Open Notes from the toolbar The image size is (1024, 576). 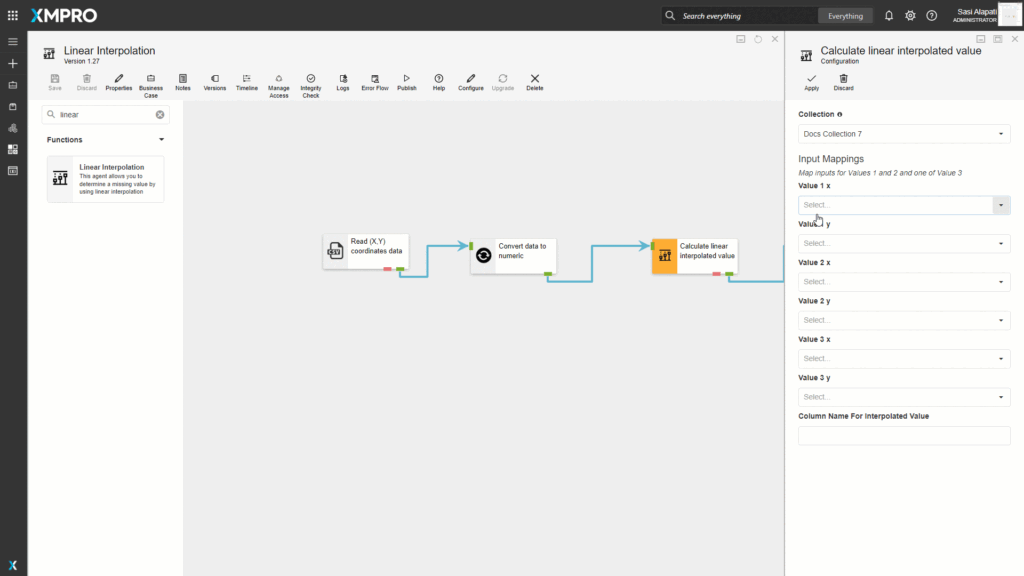pyautogui.click(x=183, y=81)
